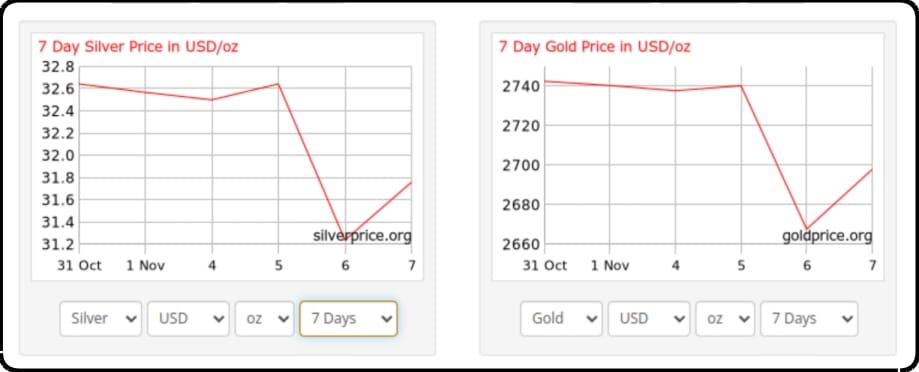This screenshot has width=919, height=372.
Task: Click the 2740 axis label on gold chart
Action: pyautogui.click(x=520, y=86)
